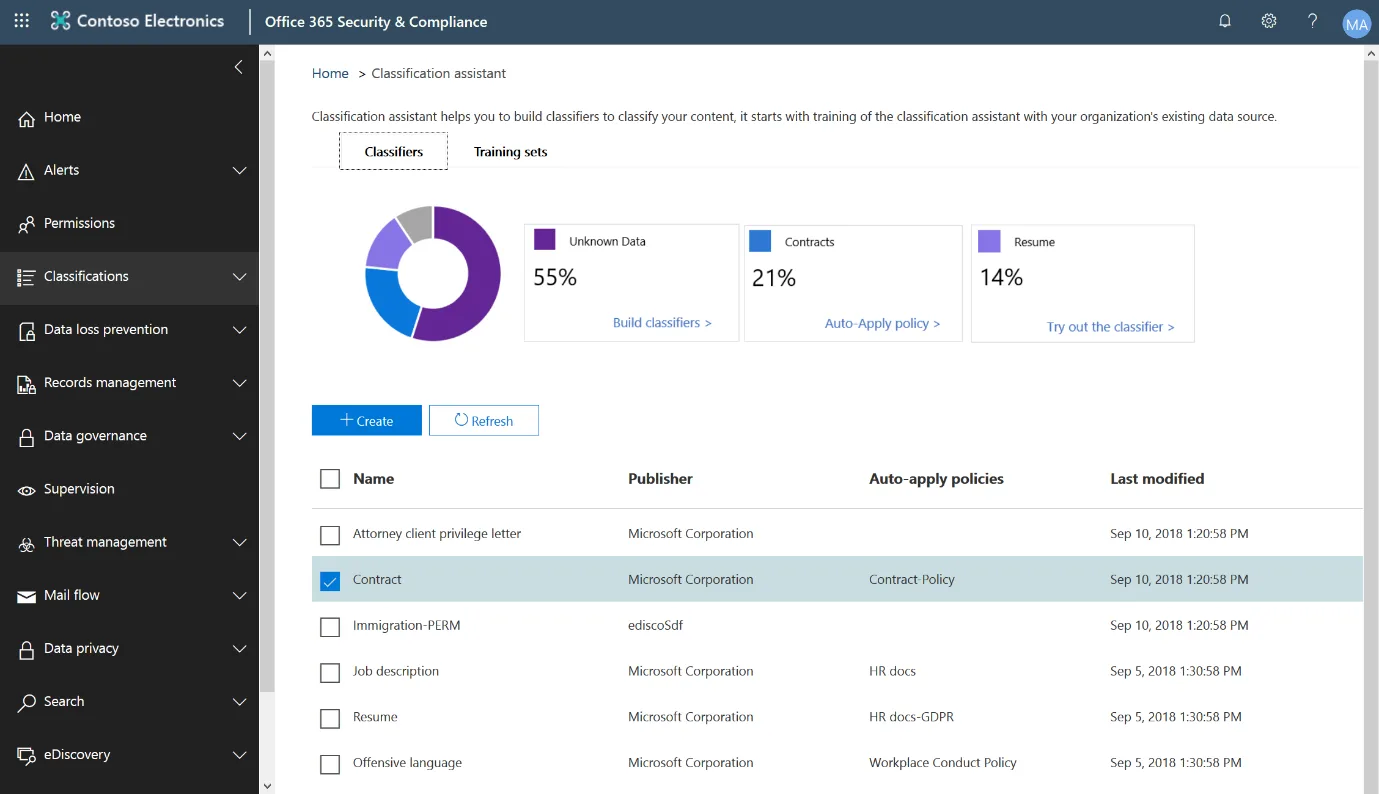This screenshot has height=794, width=1379.
Task: Click the Home house icon in sidebar
Action: click(27, 118)
